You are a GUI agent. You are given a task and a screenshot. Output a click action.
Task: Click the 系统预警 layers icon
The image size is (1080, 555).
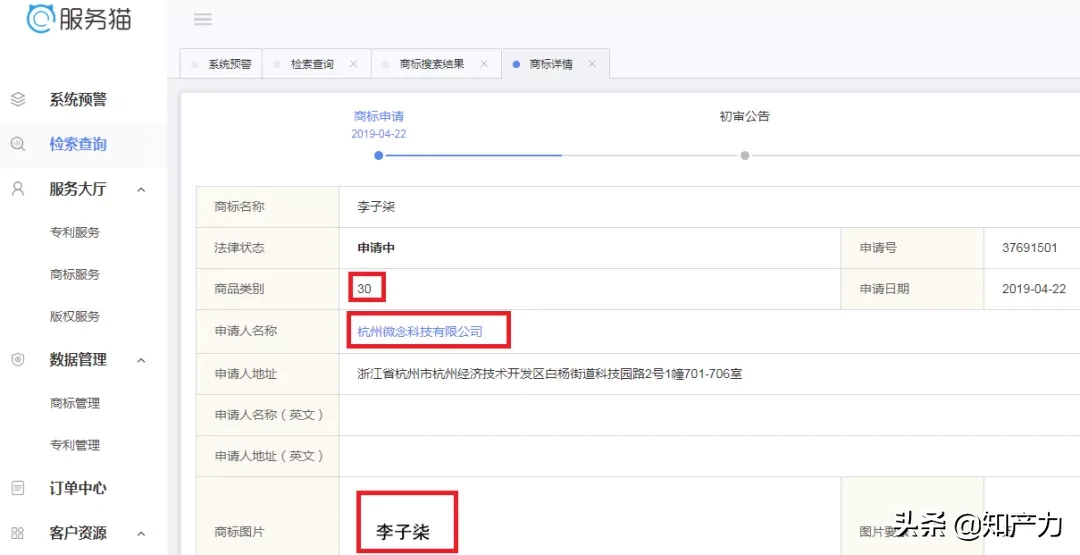[x=18, y=100]
